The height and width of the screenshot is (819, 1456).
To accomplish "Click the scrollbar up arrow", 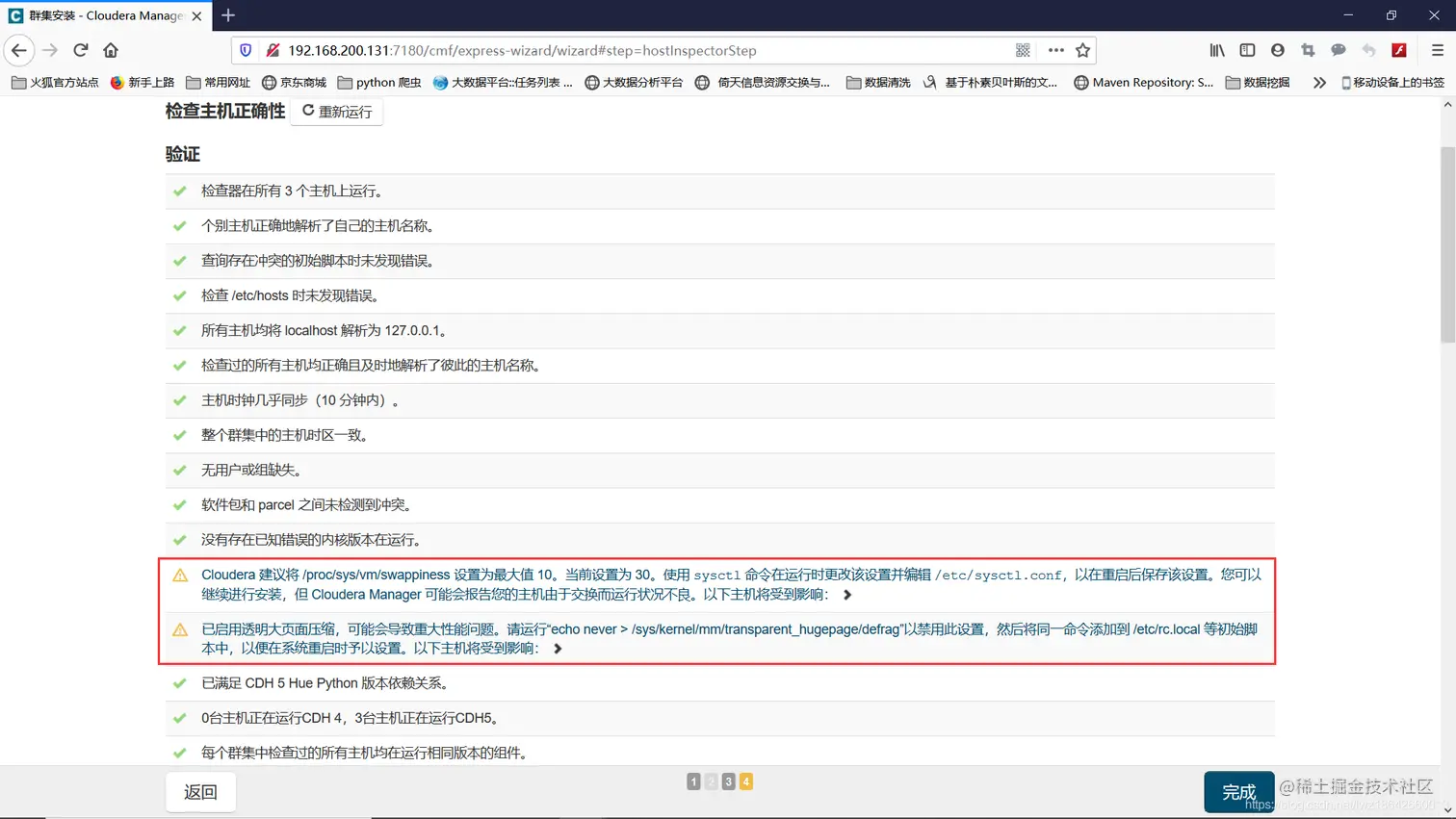I will point(1447,104).
